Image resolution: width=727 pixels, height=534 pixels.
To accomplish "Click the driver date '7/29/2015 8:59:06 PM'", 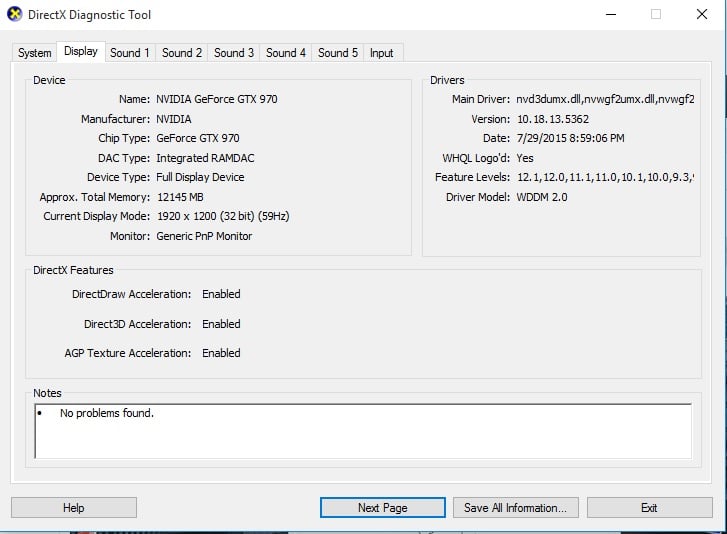I will 570,138.
